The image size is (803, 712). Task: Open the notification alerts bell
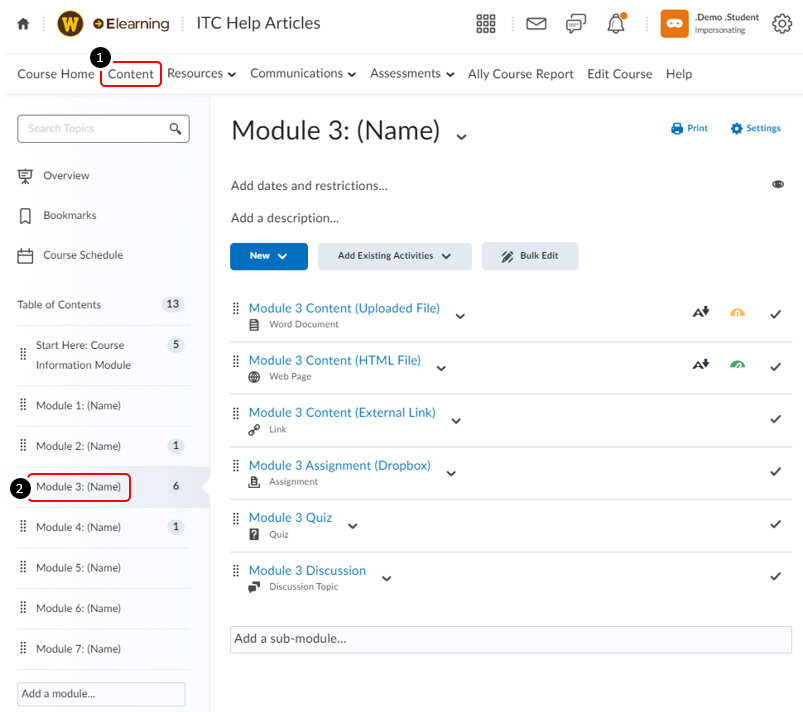[615, 23]
